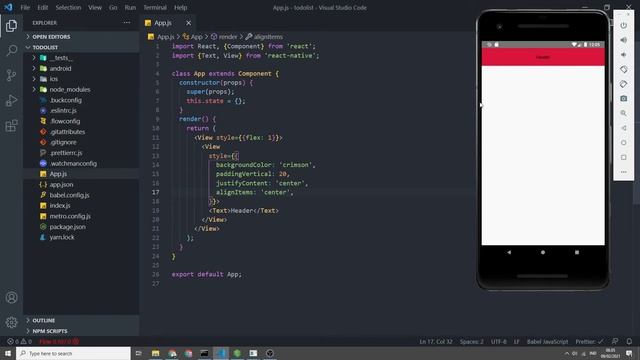Click the Prettier status indicator
640x360 pixels.
point(589,341)
